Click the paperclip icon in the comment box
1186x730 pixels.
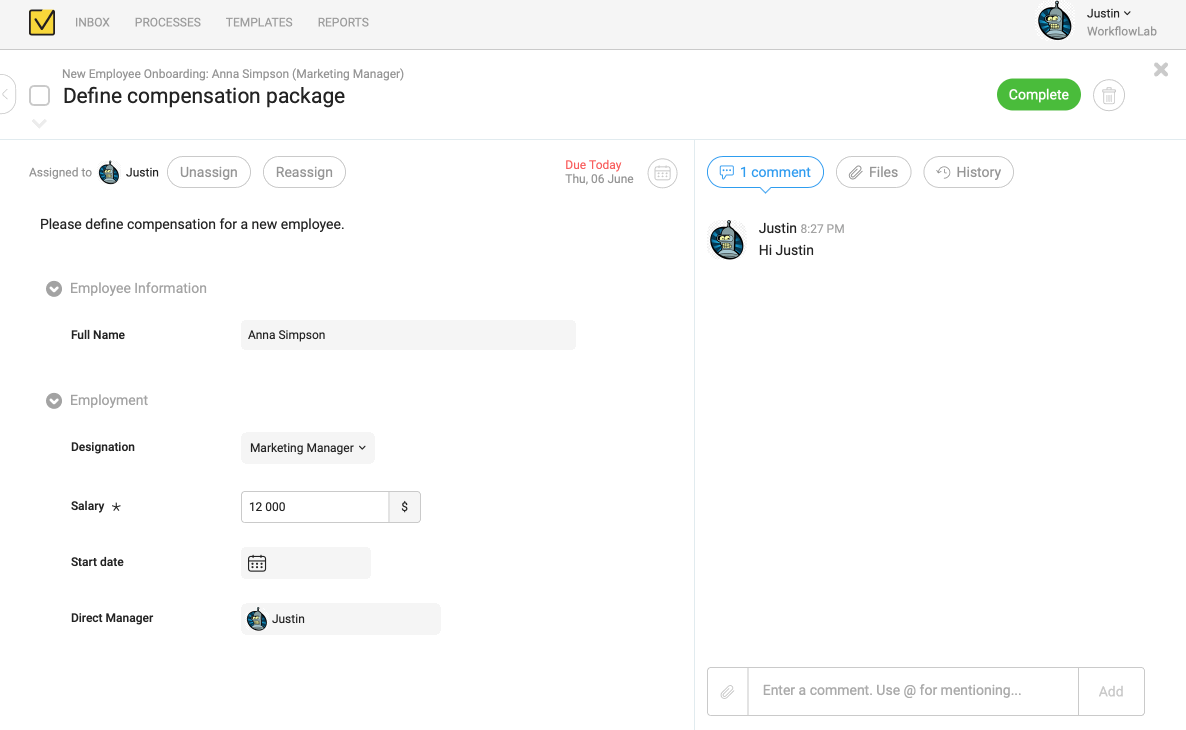pyautogui.click(x=727, y=690)
